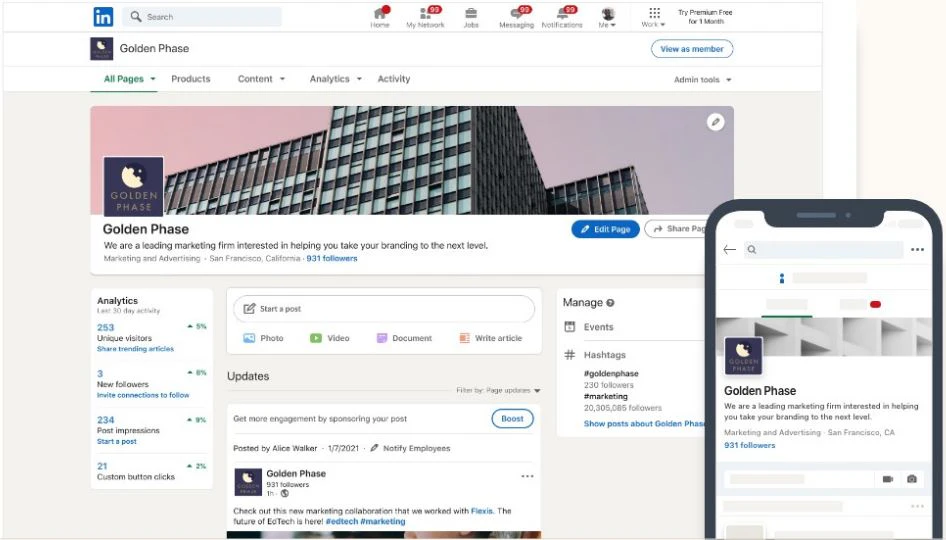946x540 pixels.
Task: Switch to the Products tab
Action: coord(191,79)
